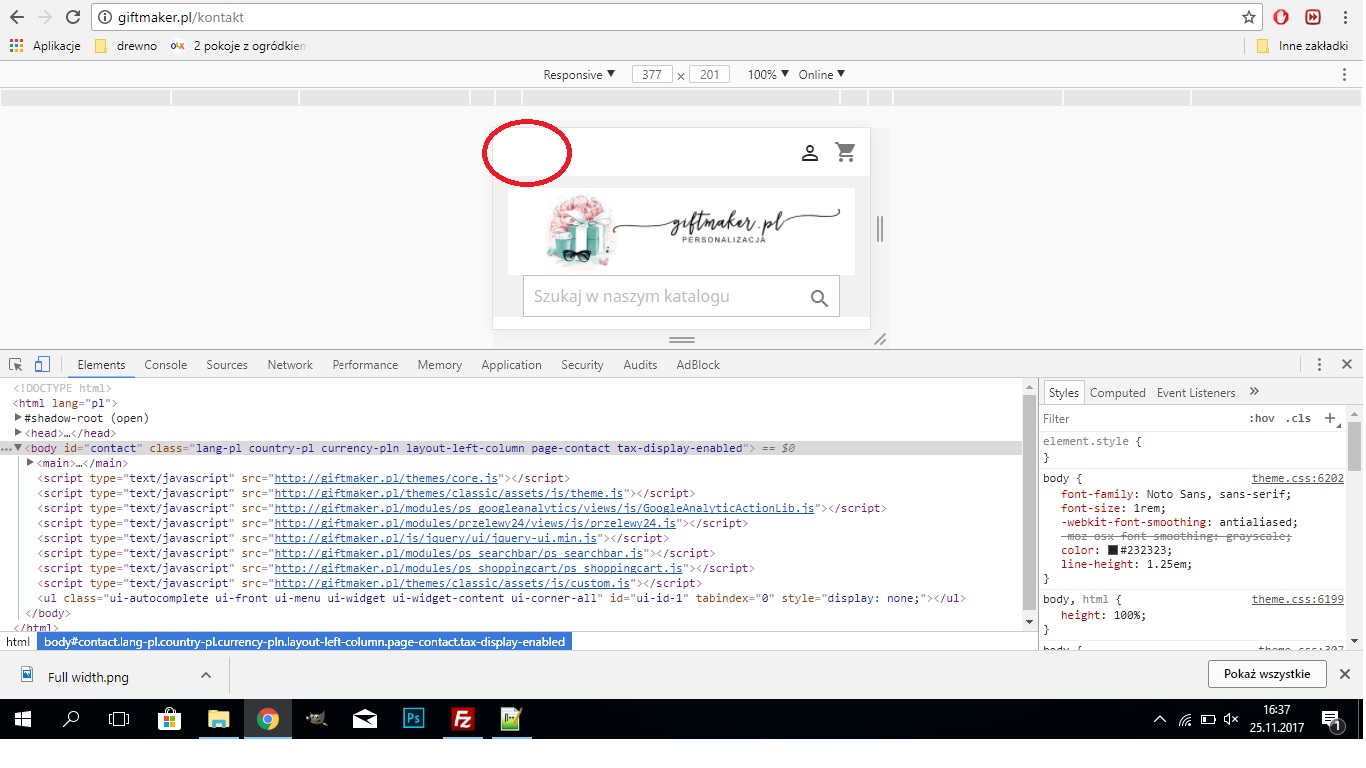Screen dimensions: 1366x768
Task: Open FileZilla from the taskbar
Action: point(462,718)
